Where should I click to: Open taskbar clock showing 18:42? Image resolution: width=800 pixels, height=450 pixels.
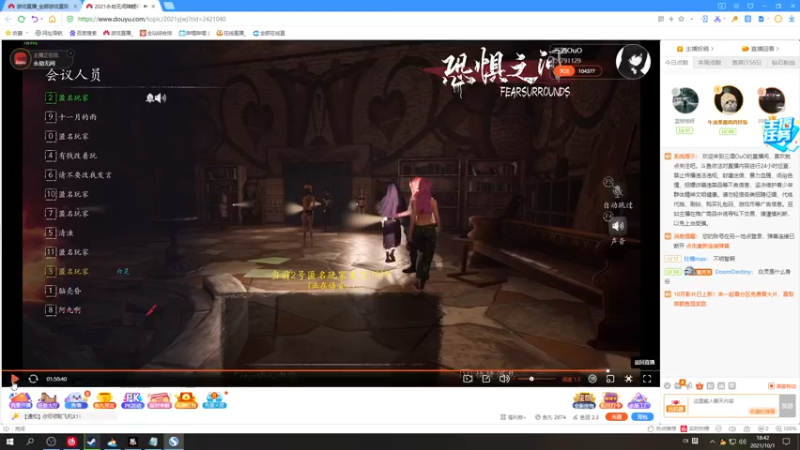pos(763,441)
